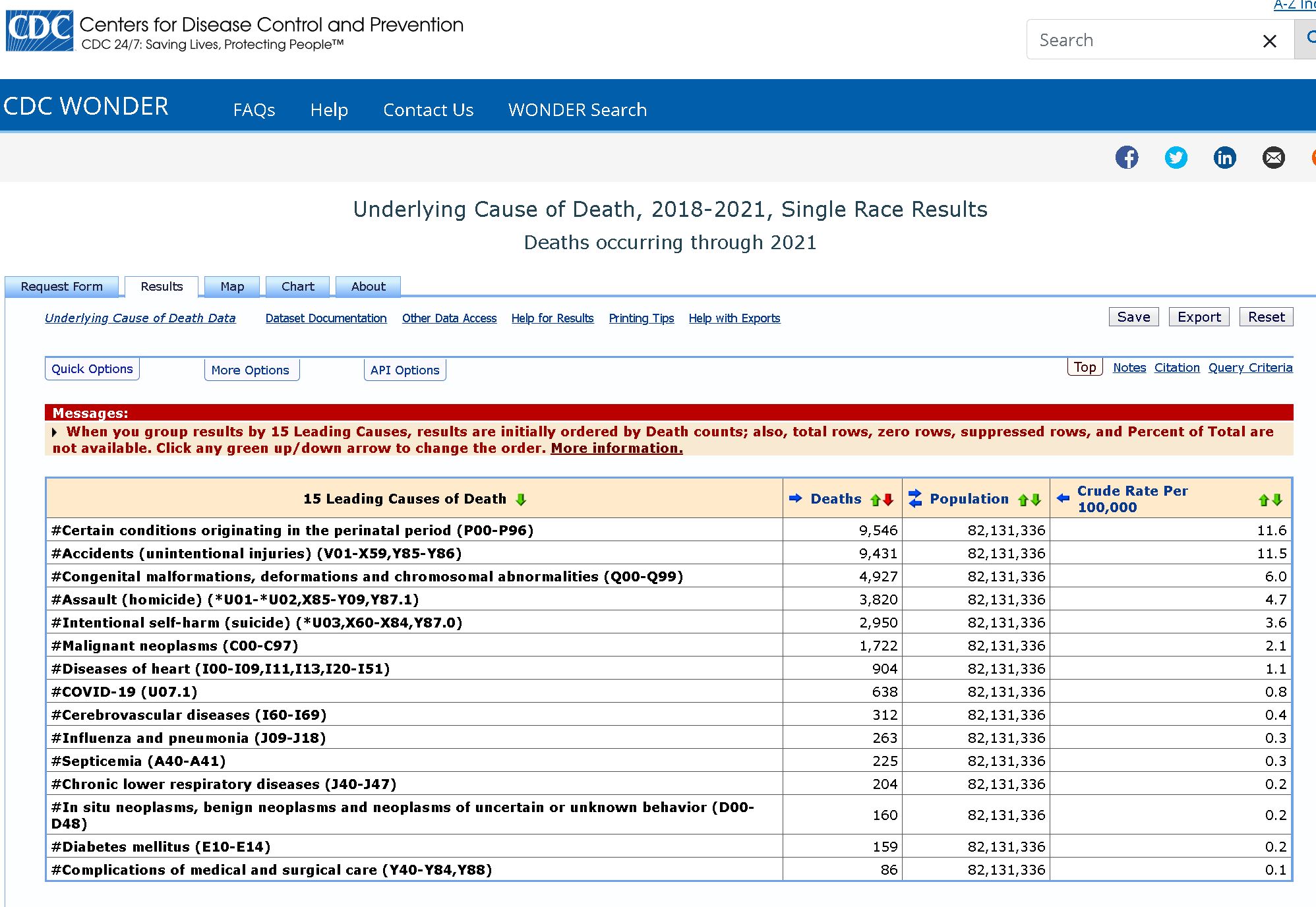1316x907 pixels.
Task: Open the Map tab
Action: point(232,287)
